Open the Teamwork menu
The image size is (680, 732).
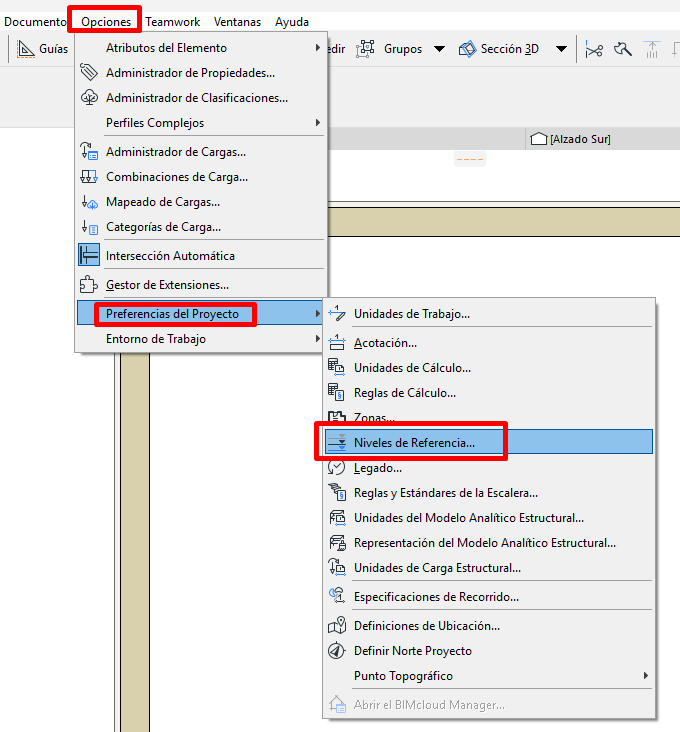172,21
